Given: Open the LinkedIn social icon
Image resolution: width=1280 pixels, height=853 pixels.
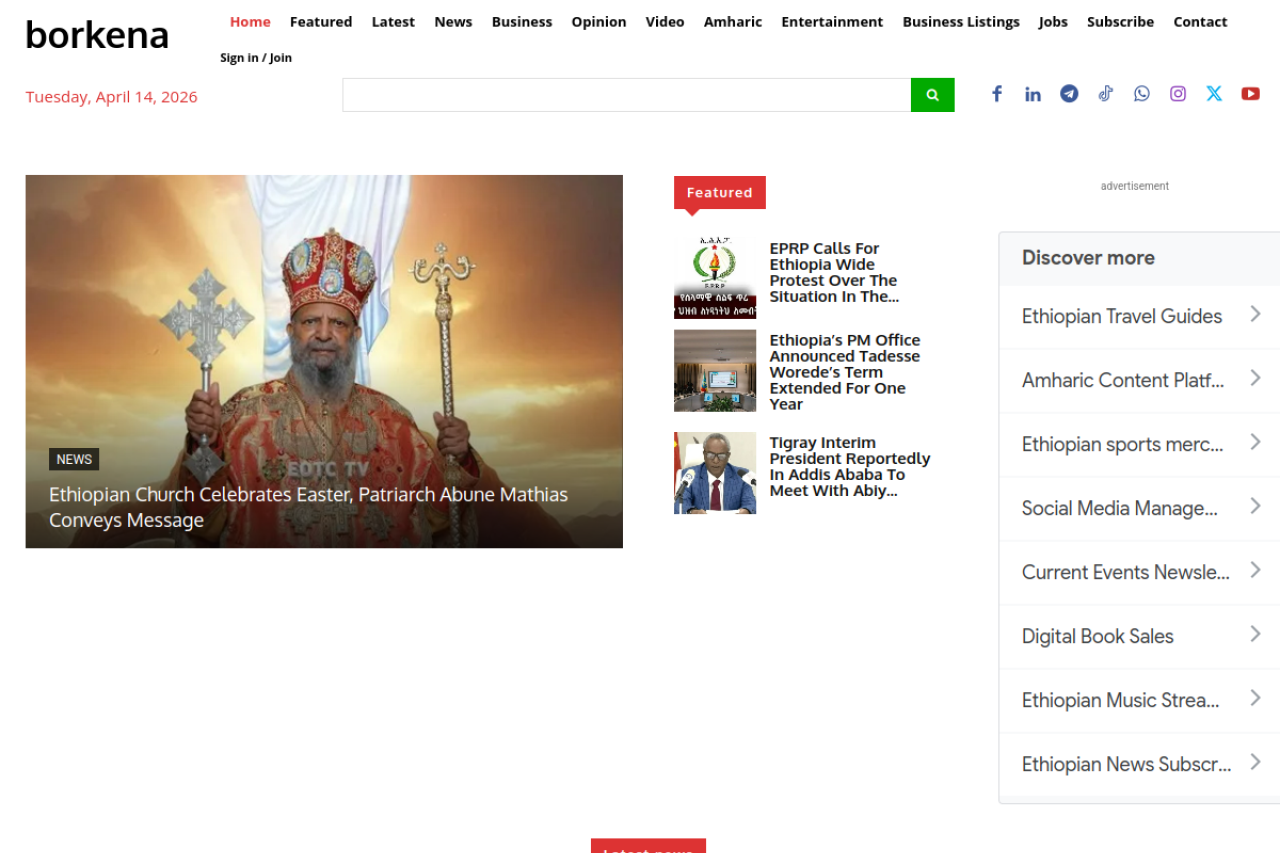Looking at the screenshot, I should pos(1033,94).
